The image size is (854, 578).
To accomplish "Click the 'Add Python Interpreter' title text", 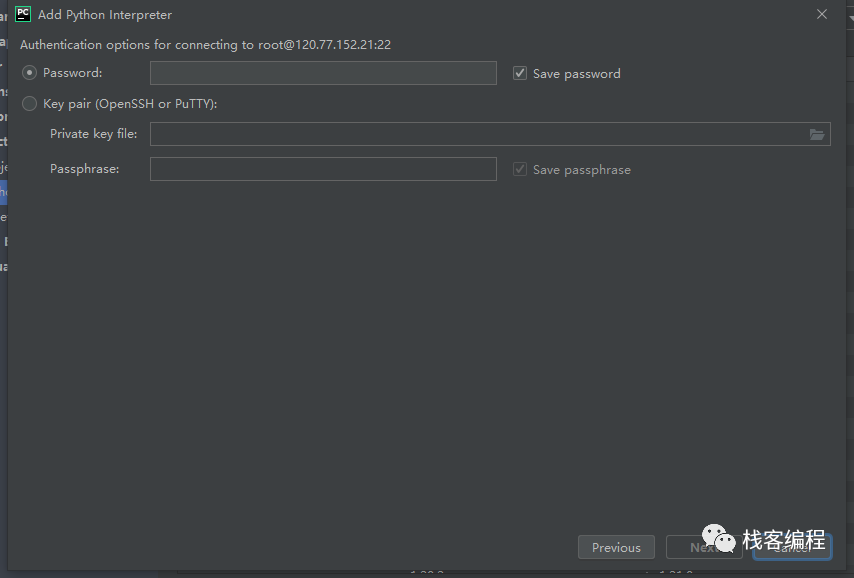I will (105, 15).
